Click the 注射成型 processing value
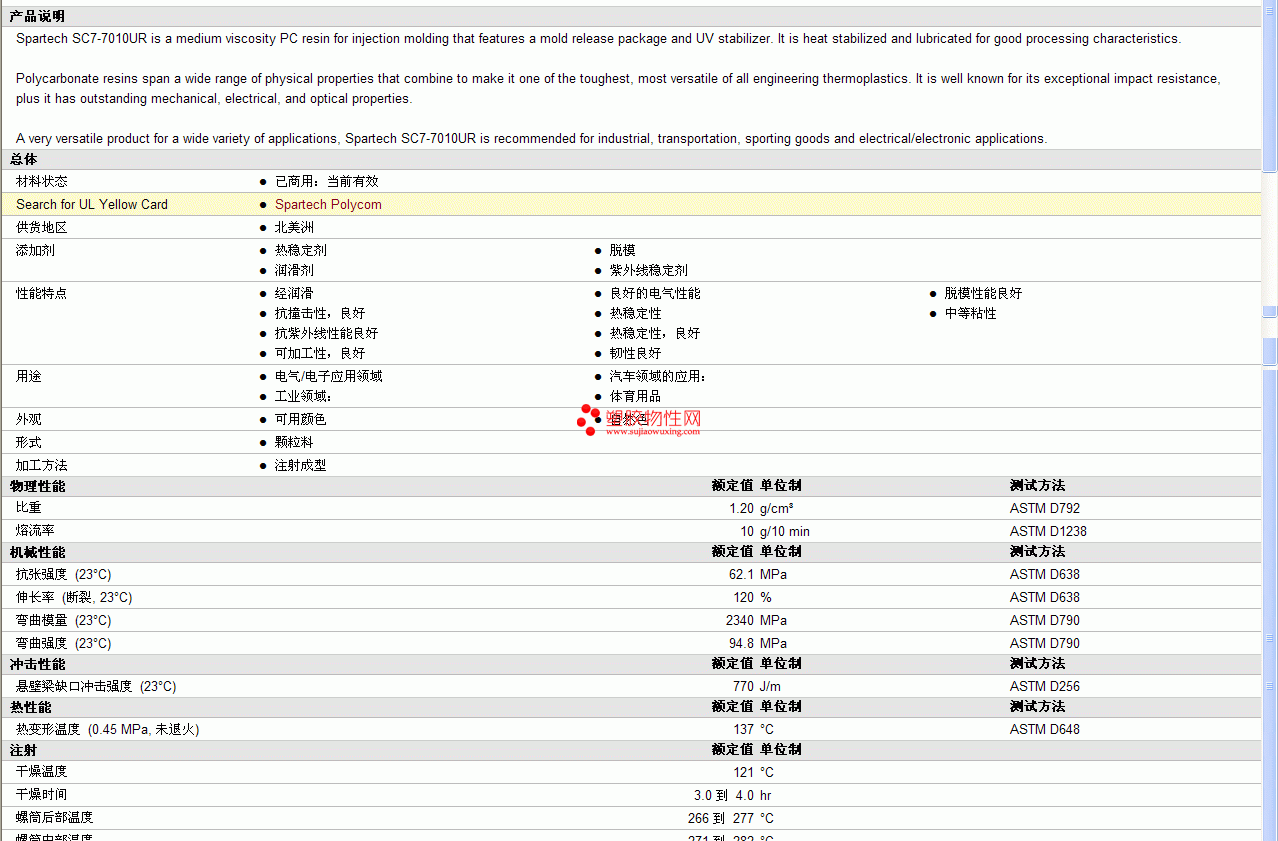The width and height of the screenshot is (1278, 841). 301,465
